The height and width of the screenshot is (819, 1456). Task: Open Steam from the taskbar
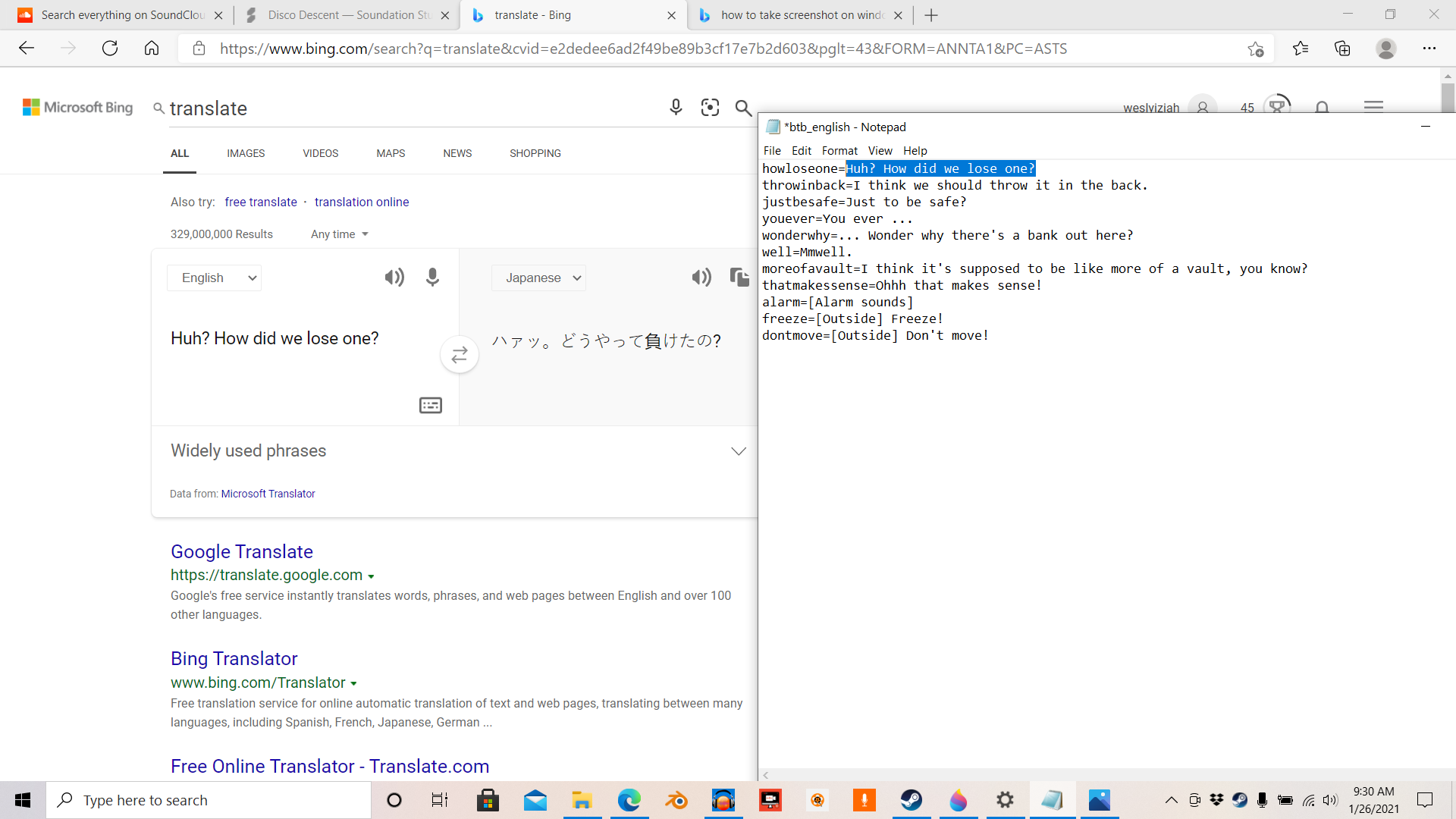coord(911,800)
